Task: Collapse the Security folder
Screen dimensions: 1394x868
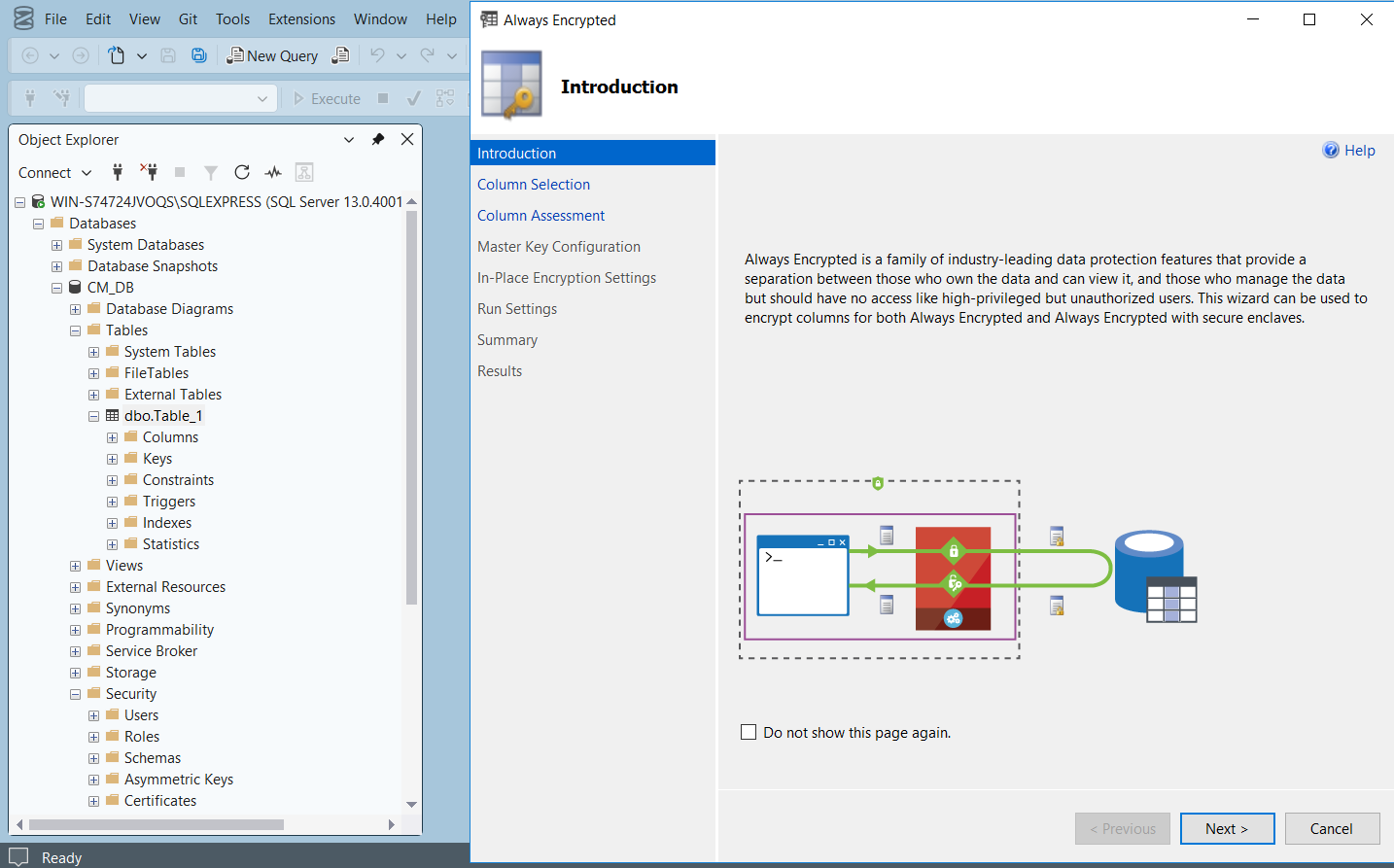Action: (x=75, y=694)
